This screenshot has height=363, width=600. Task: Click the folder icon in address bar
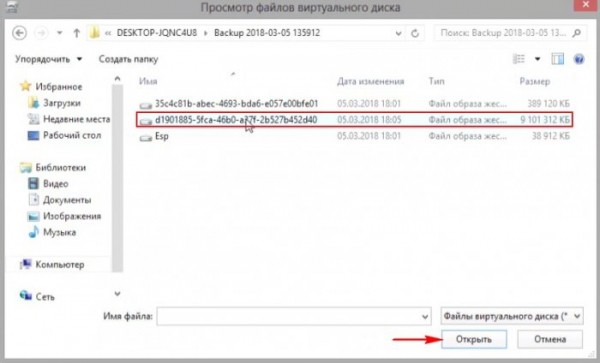pyautogui.click(x=95, y=33)
